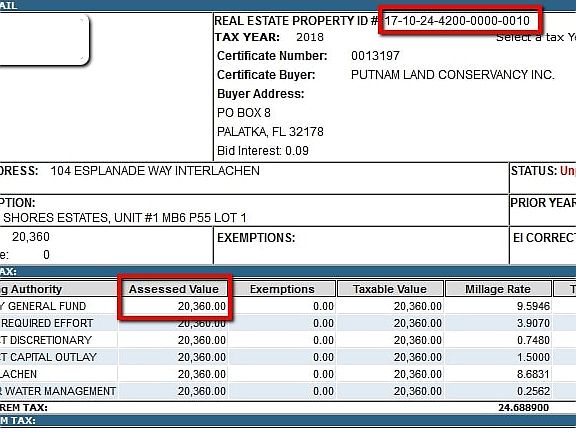This screenshot has height=432, width=576.
Task: Click the DISCRETIONARY authority row name
Action: [x=46, y=340]
